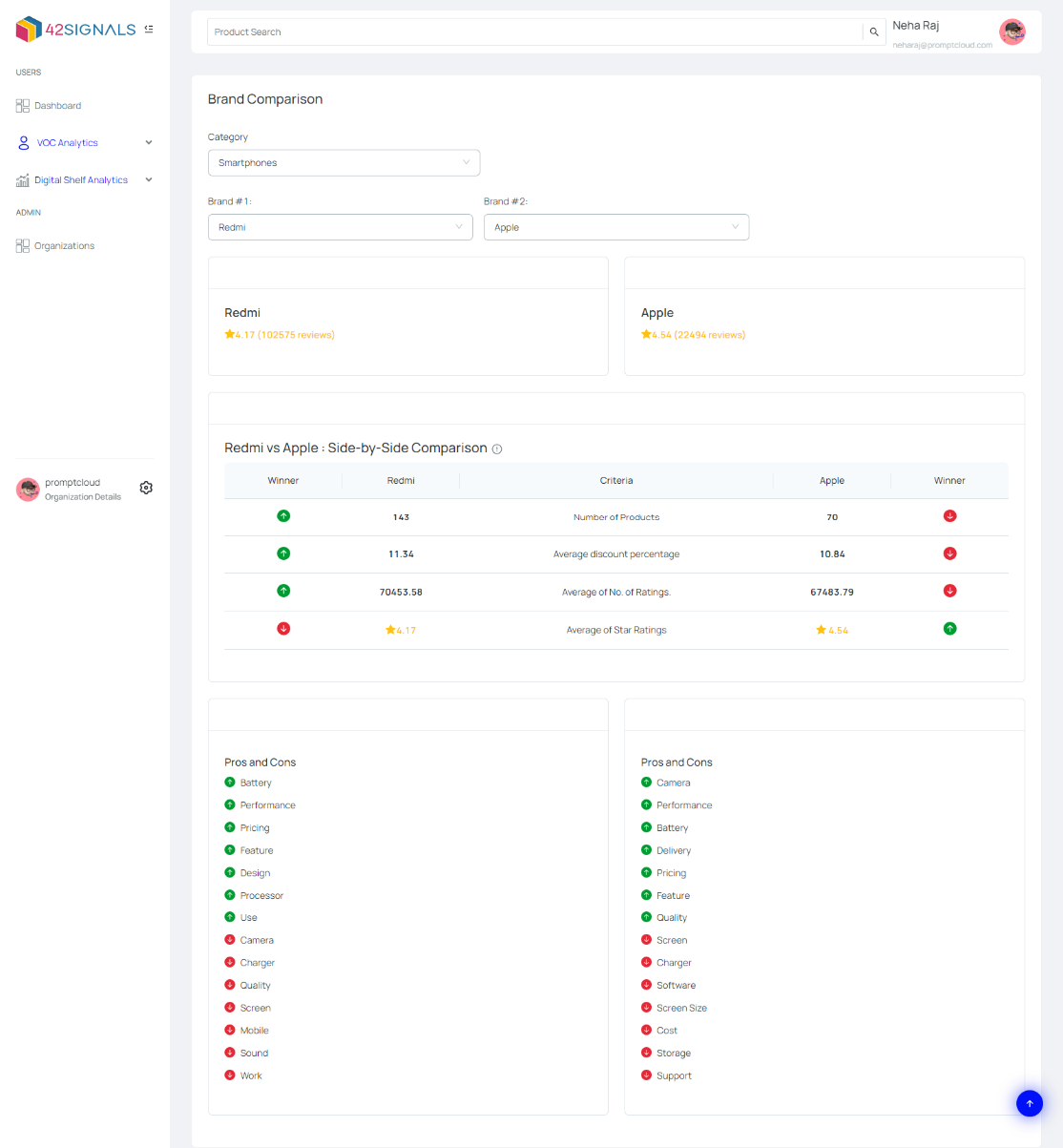Click Redmi green arrow for Average discount percentage
This screenshot has width=1063, height=1148.
tap(283, 553)
